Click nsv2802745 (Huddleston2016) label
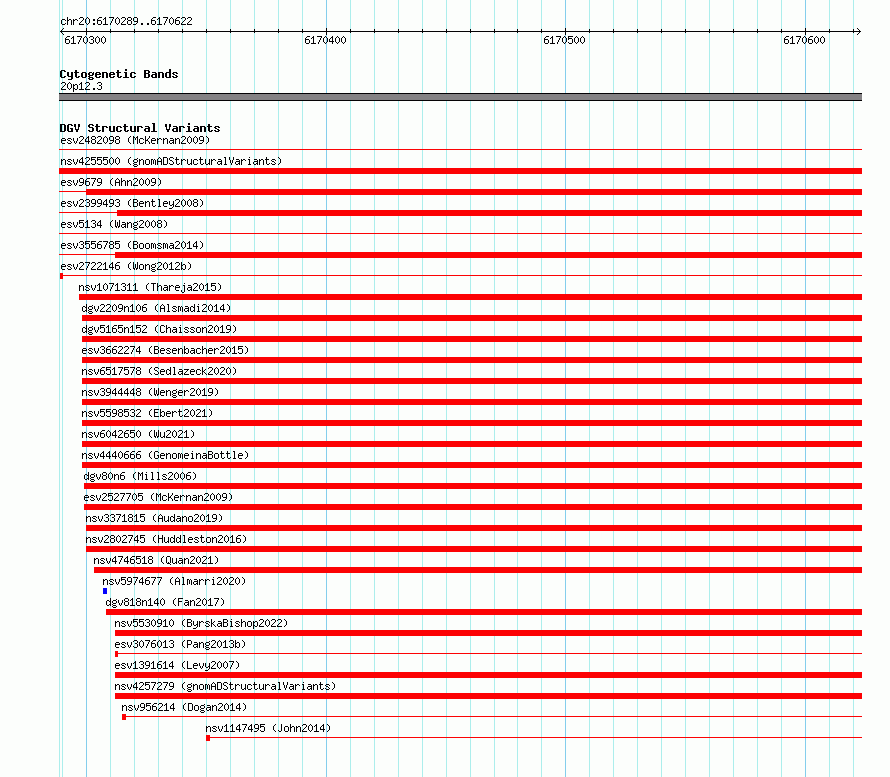Viewport: 890px width, 777px height. click(x=166, y=539)
